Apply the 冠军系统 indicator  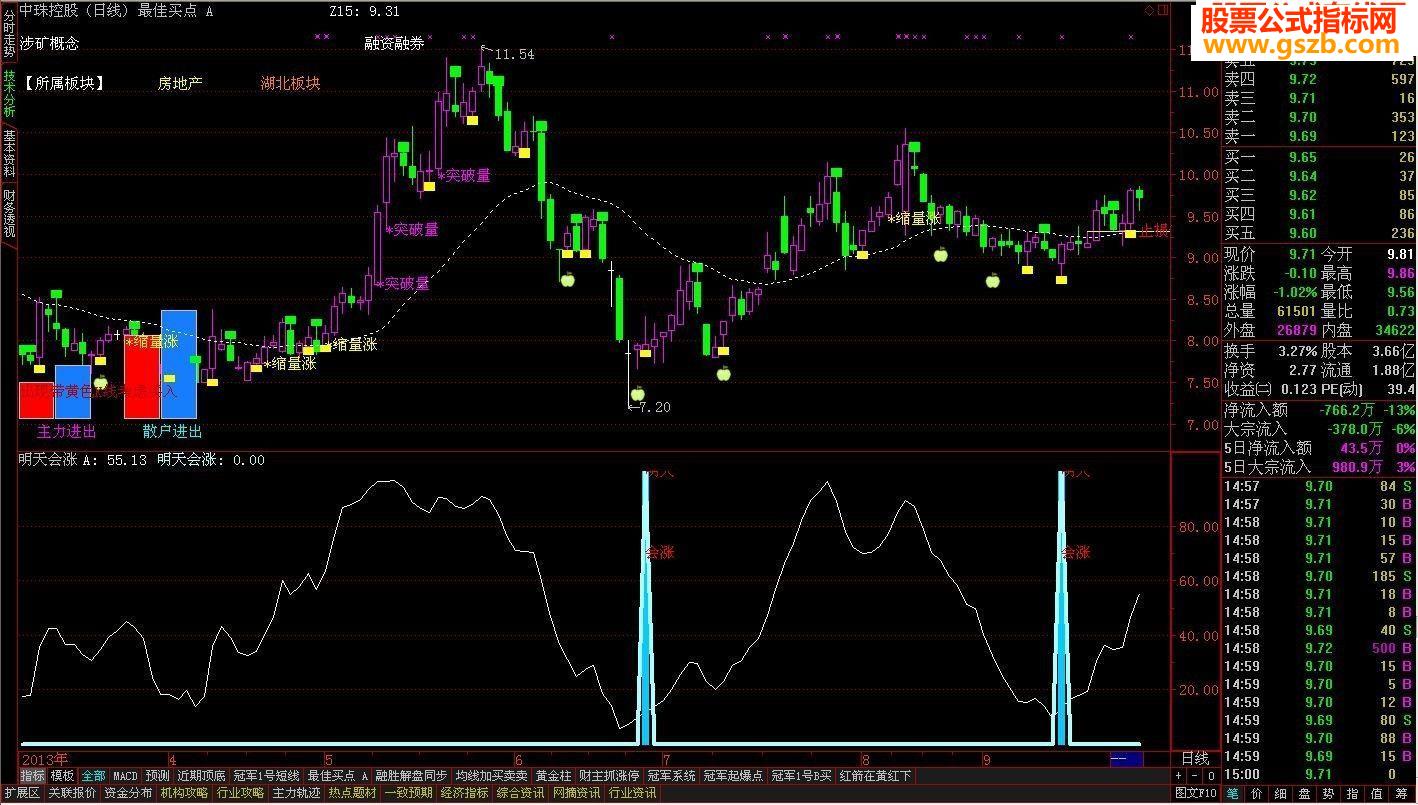click(x=671, y=776)
